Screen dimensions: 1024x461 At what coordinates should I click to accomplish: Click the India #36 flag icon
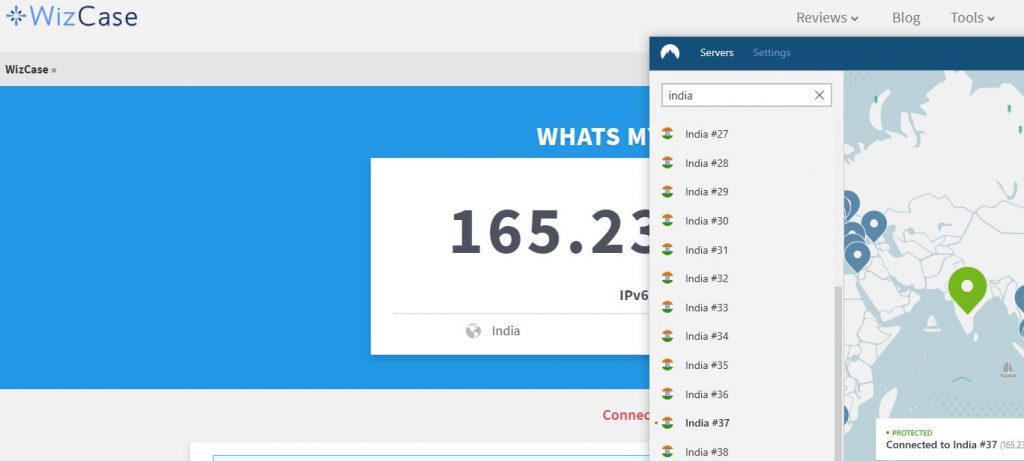(667, 394)
